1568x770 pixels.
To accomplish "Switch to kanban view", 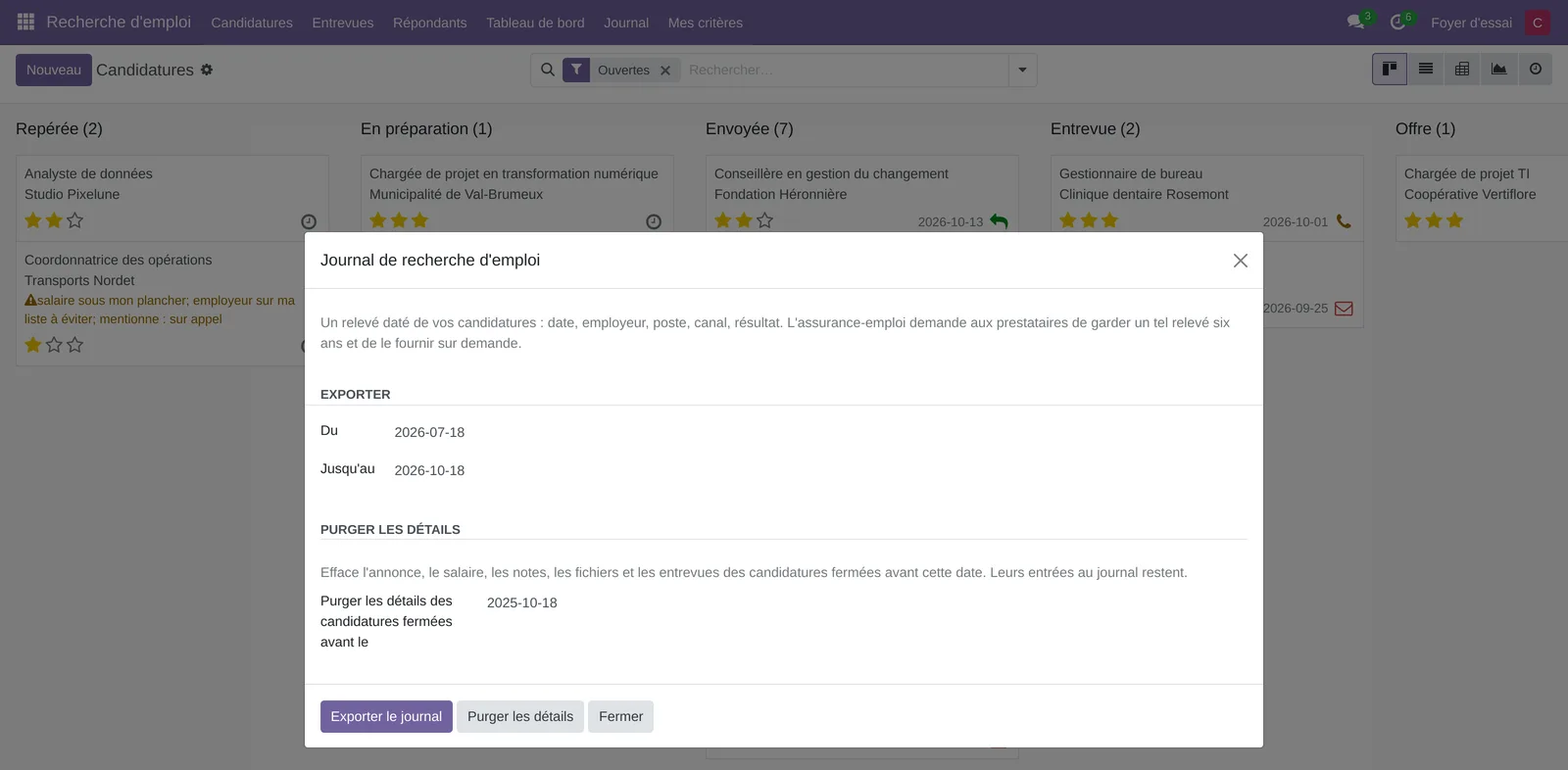I will [1390, 69].
